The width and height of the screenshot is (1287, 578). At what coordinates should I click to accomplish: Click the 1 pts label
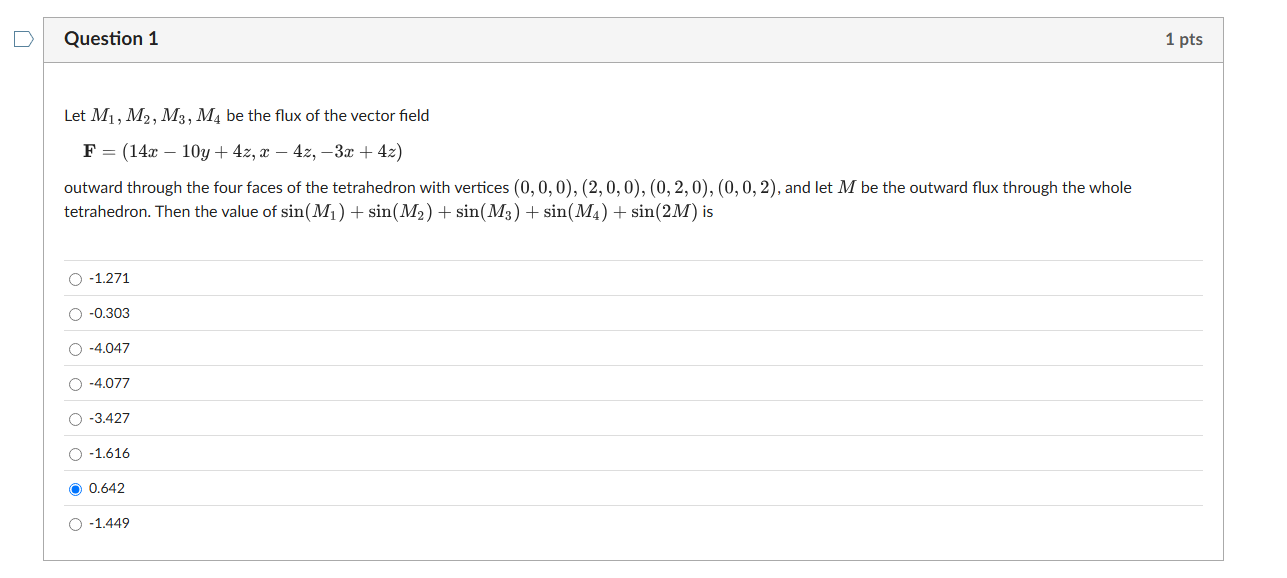1184,38
